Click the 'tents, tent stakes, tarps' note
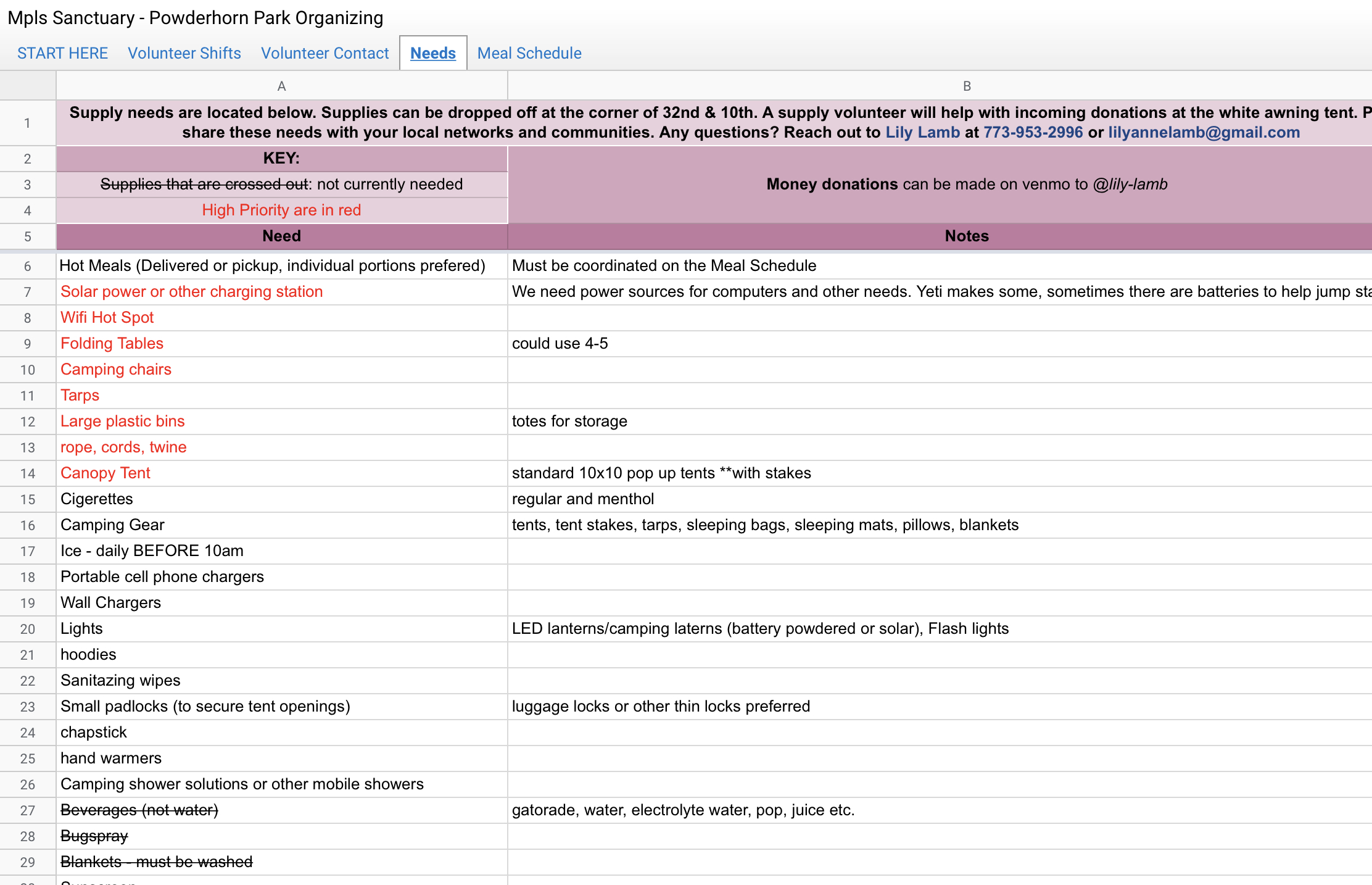Screen dimensions: 1372x885 (940, 525)
